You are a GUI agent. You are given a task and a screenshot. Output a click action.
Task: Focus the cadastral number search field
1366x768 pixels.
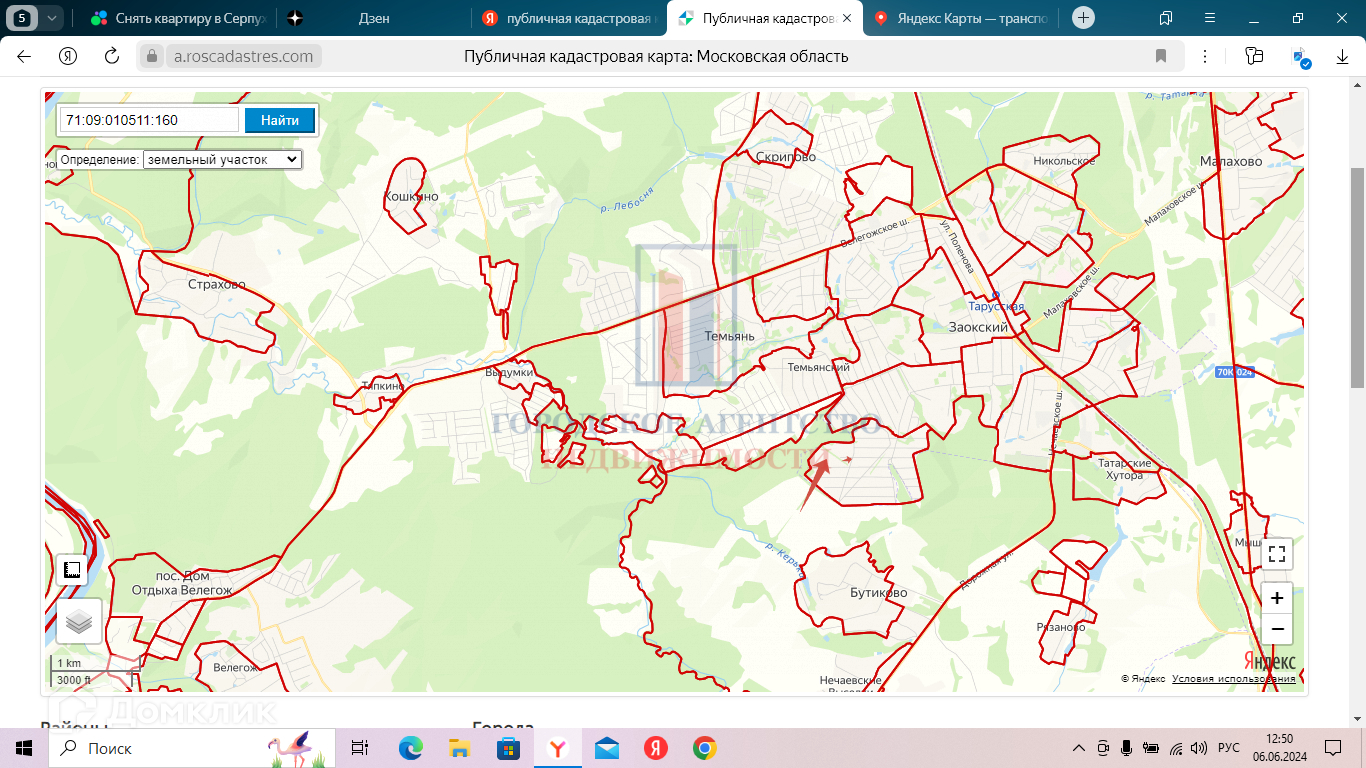click(x=149, y=120)
